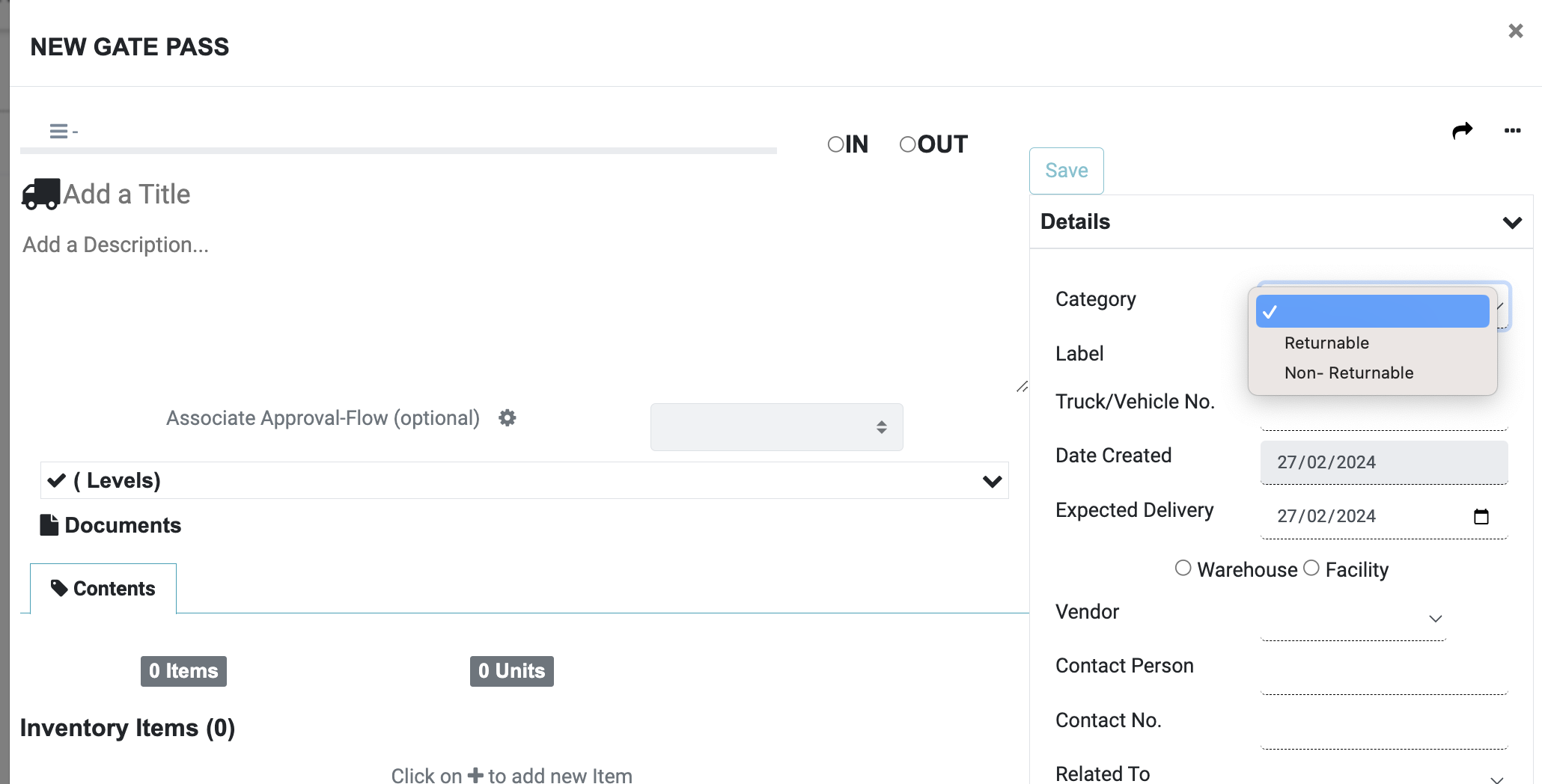Image resolution: width=1542 pixels, height=784 pixels.
Task: Open calendar picker for Expected Delivery
Action: click(x=1481, y=516)
